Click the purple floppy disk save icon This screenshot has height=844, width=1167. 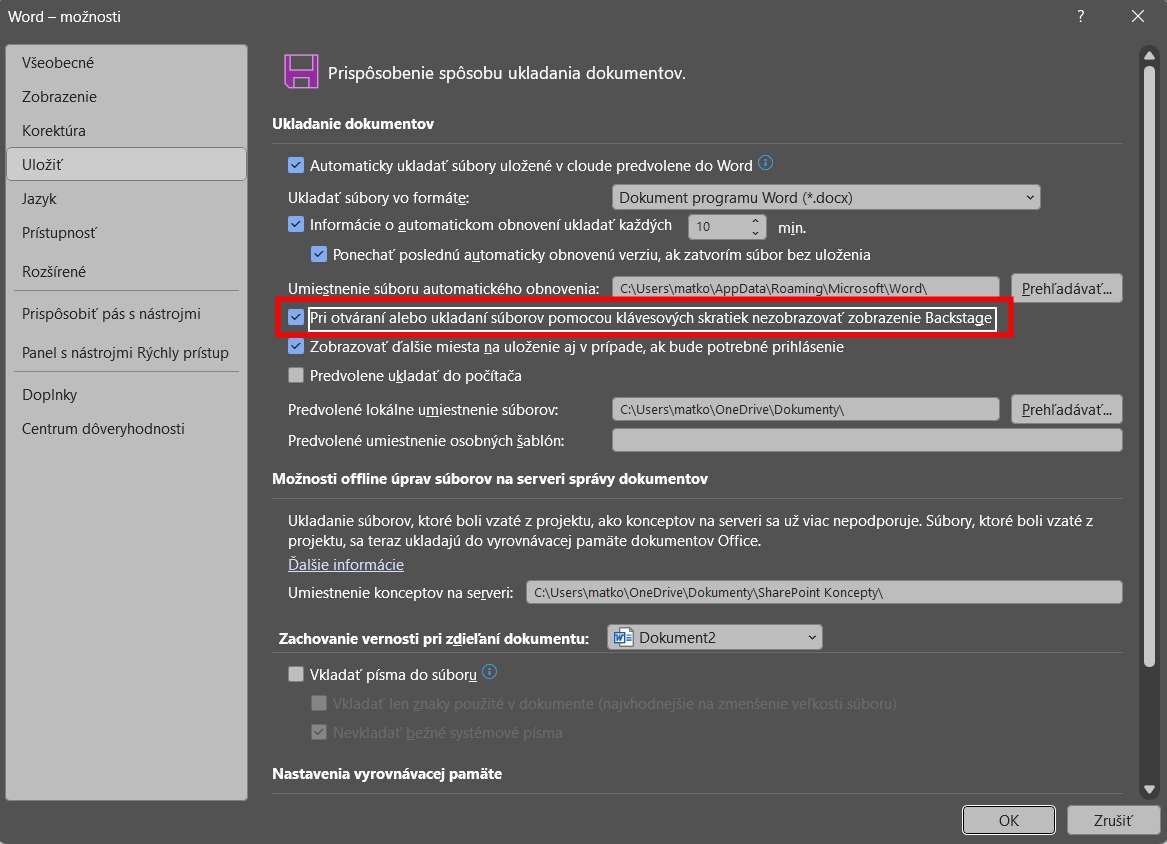pos(301,72)
